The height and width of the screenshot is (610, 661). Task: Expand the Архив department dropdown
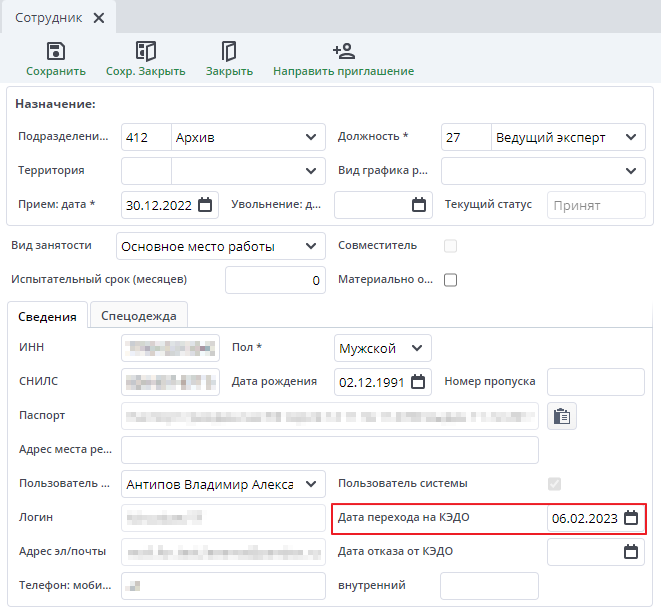[310, 138]
